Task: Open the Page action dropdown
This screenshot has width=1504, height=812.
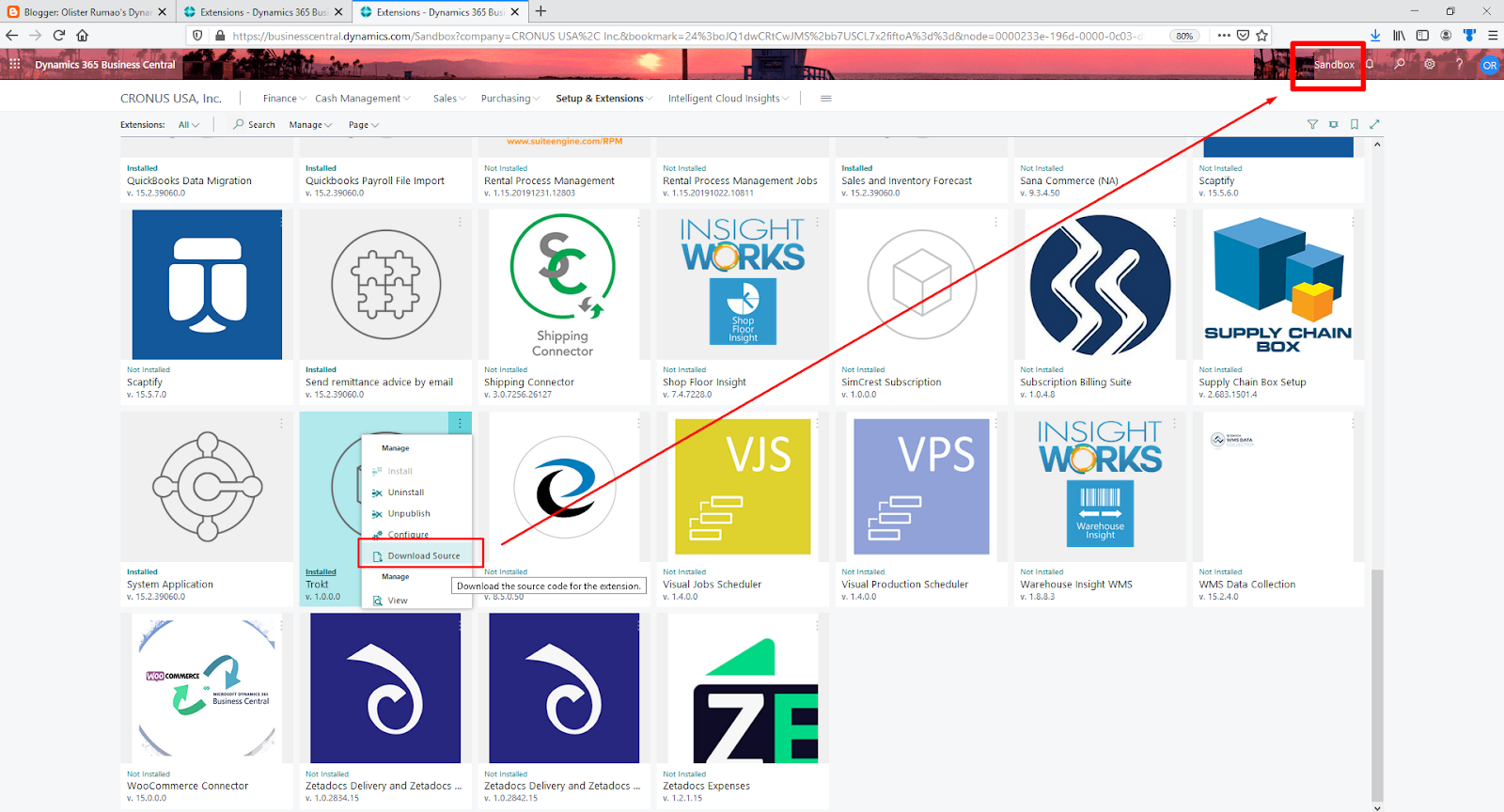Action: click(364, 125)
